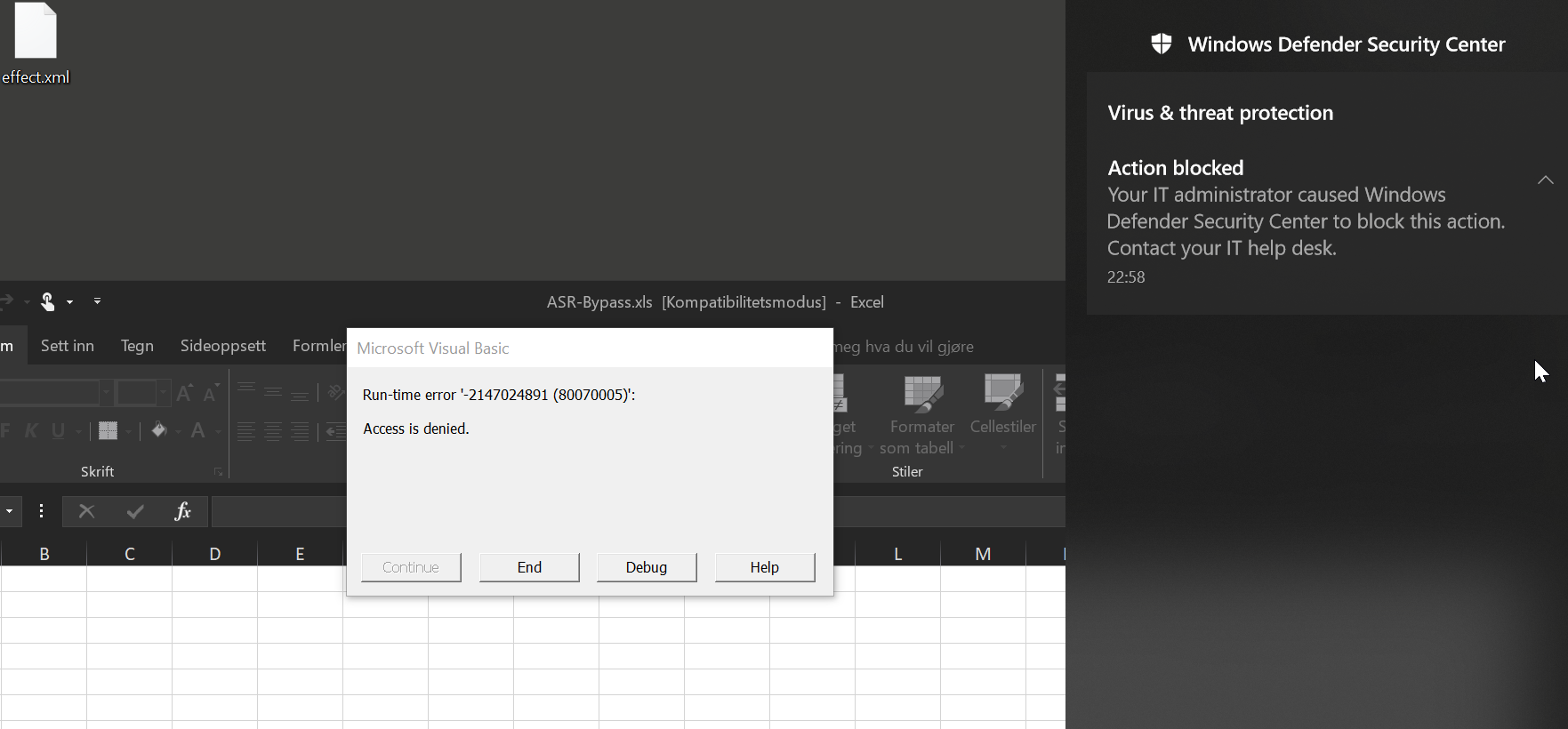This screenshot has height=729, width=1568.
Task: Click the fill color paint bucket icon
Action: pyautogui.click(x=158, y=431)
